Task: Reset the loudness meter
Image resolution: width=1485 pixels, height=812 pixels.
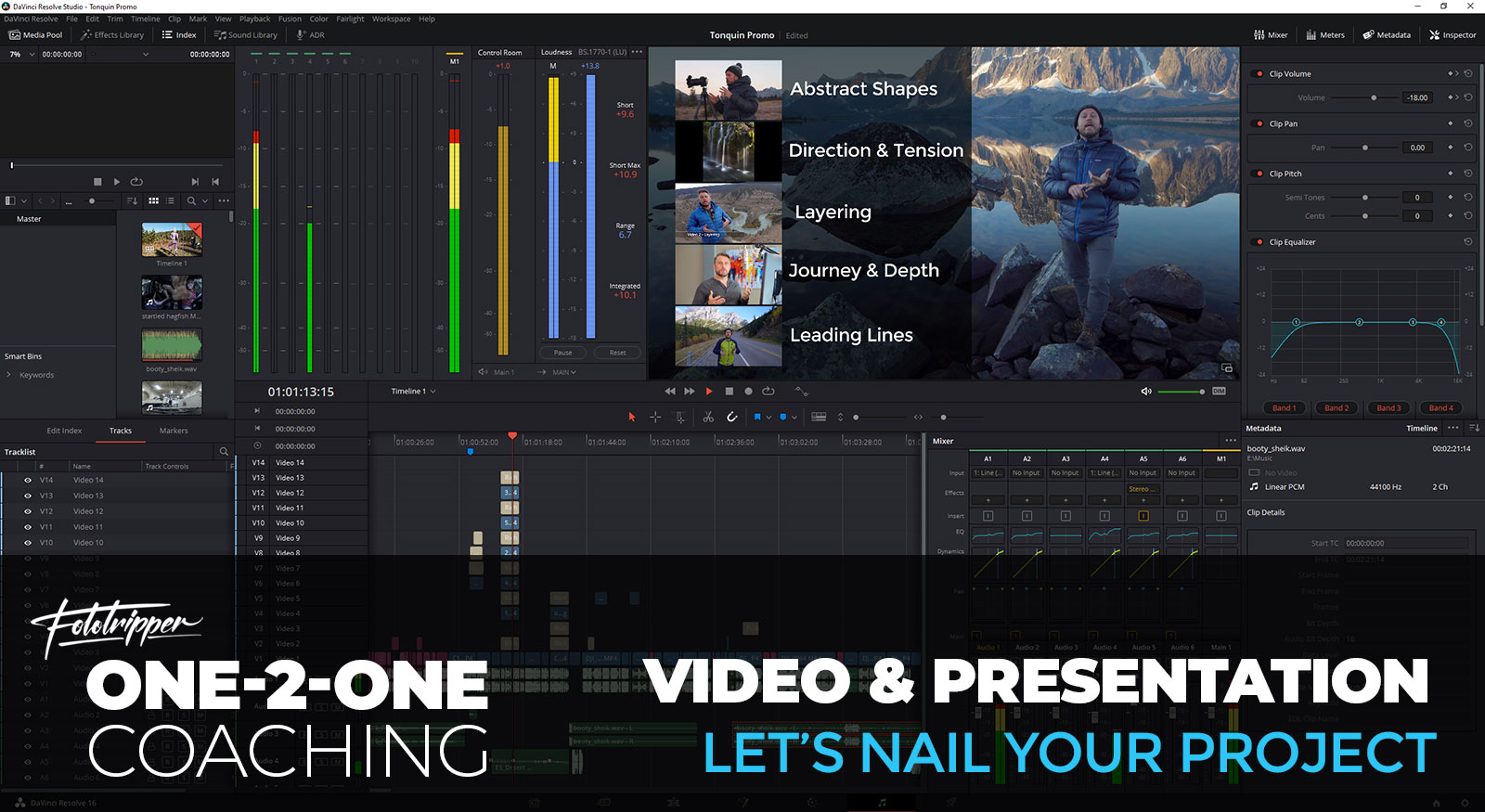Action: [617, 353]
